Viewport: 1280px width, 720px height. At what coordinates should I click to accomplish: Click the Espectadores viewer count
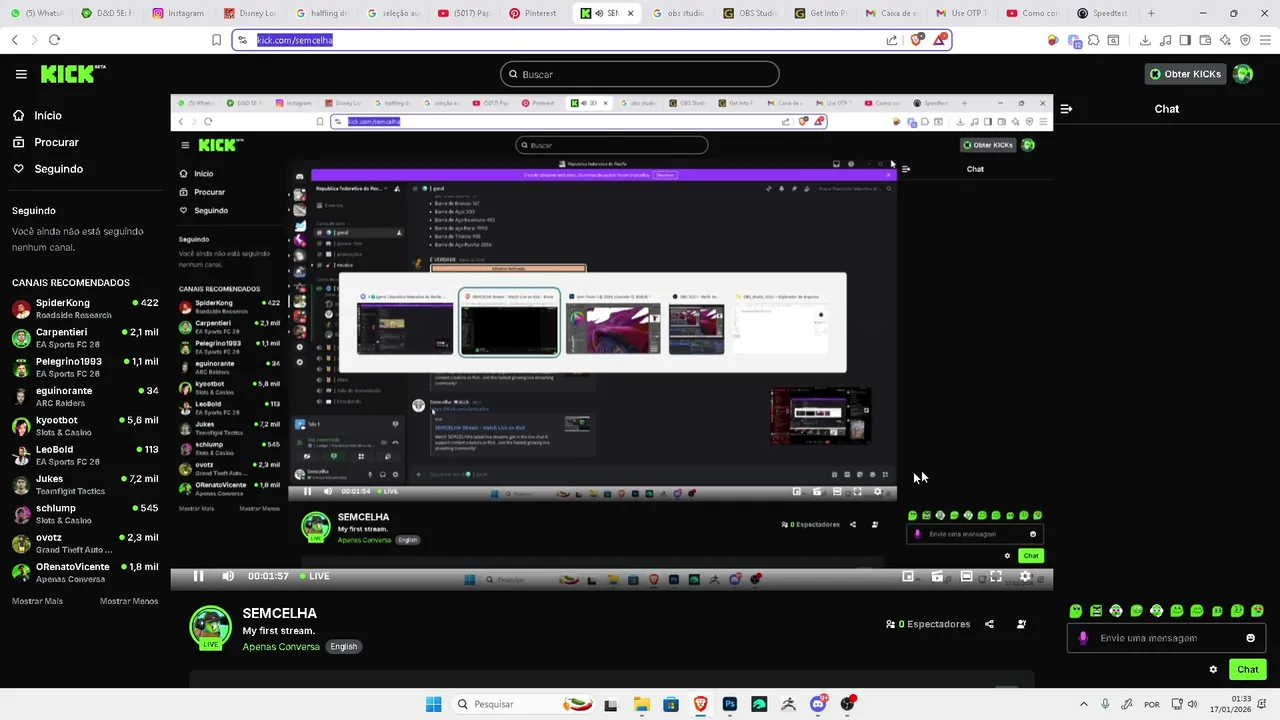point(928,624)
